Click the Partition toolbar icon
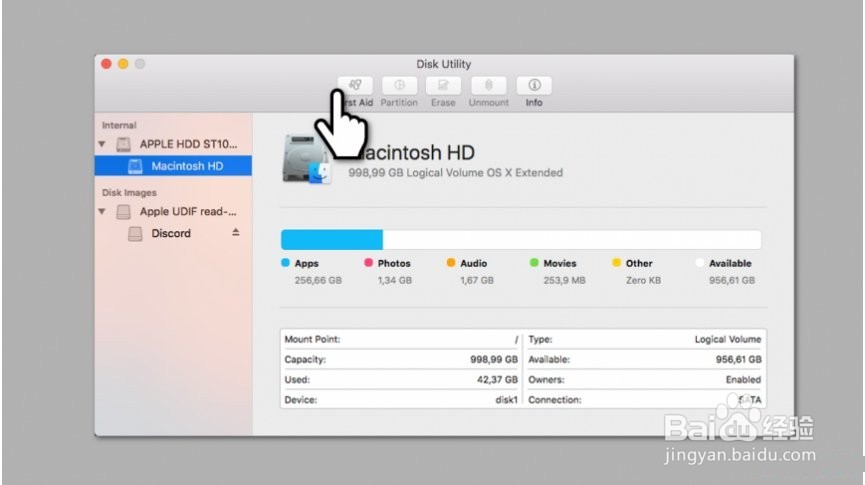Image resolution: width=865 pixels, height=485 pixels. tap(399, 85)
